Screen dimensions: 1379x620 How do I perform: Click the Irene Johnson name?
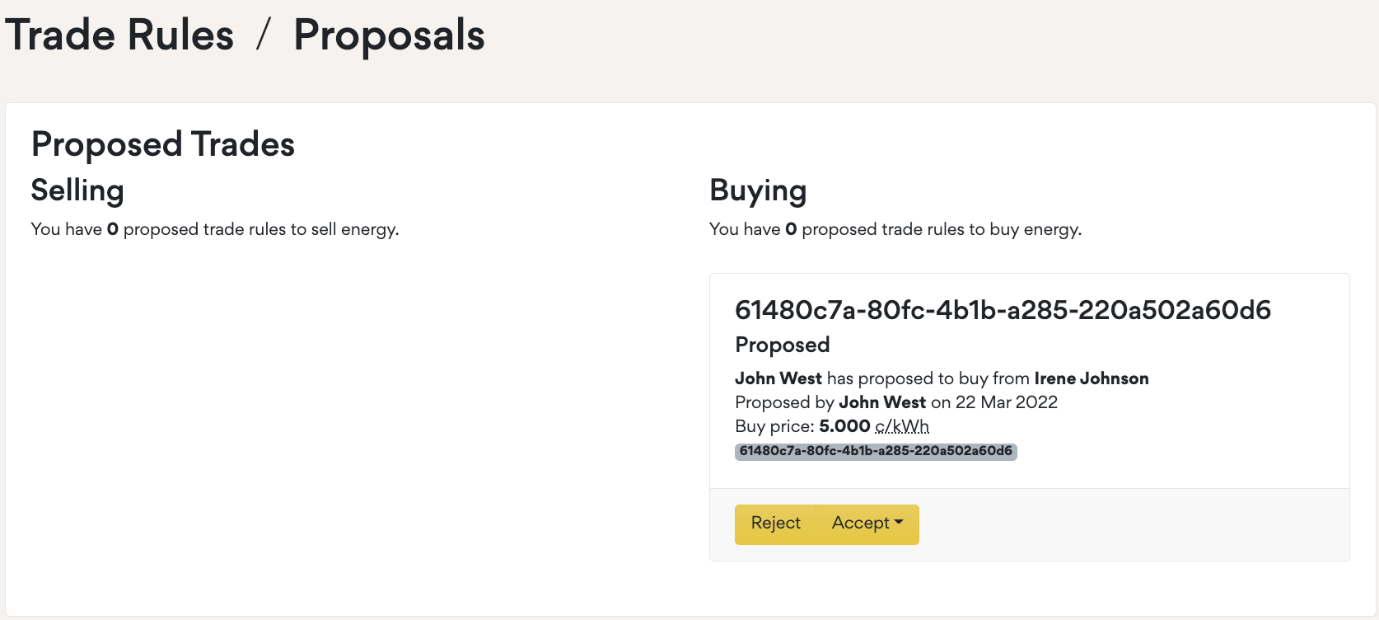[x=1091, y=378]
